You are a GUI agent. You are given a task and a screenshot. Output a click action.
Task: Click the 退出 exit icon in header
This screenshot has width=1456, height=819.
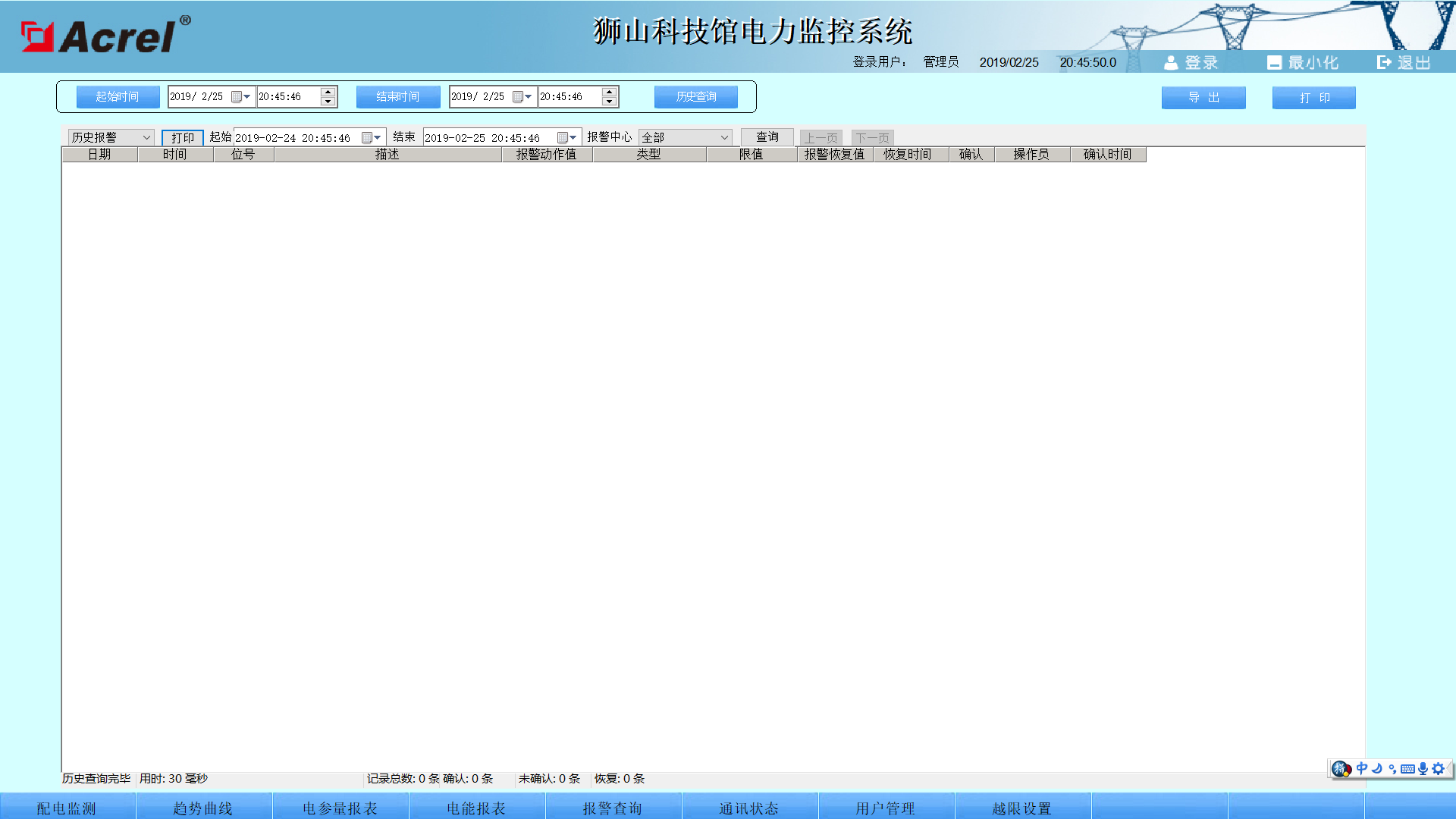(1384, 63)
